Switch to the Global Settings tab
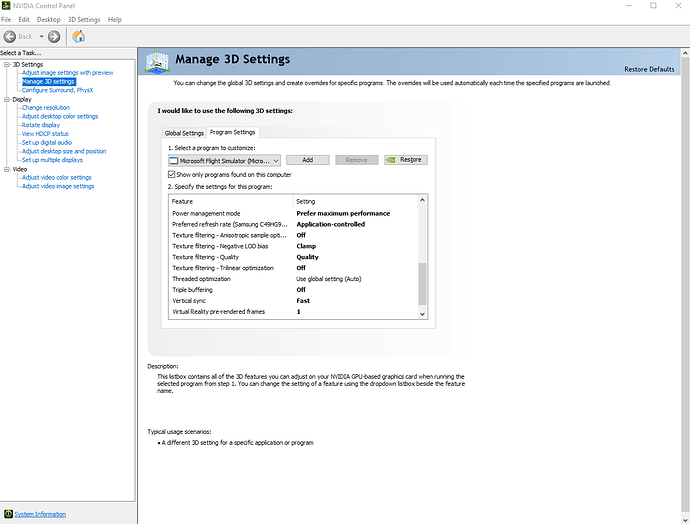Image resolution: width=690 pixels, height=524 pixels. (184, 133)
